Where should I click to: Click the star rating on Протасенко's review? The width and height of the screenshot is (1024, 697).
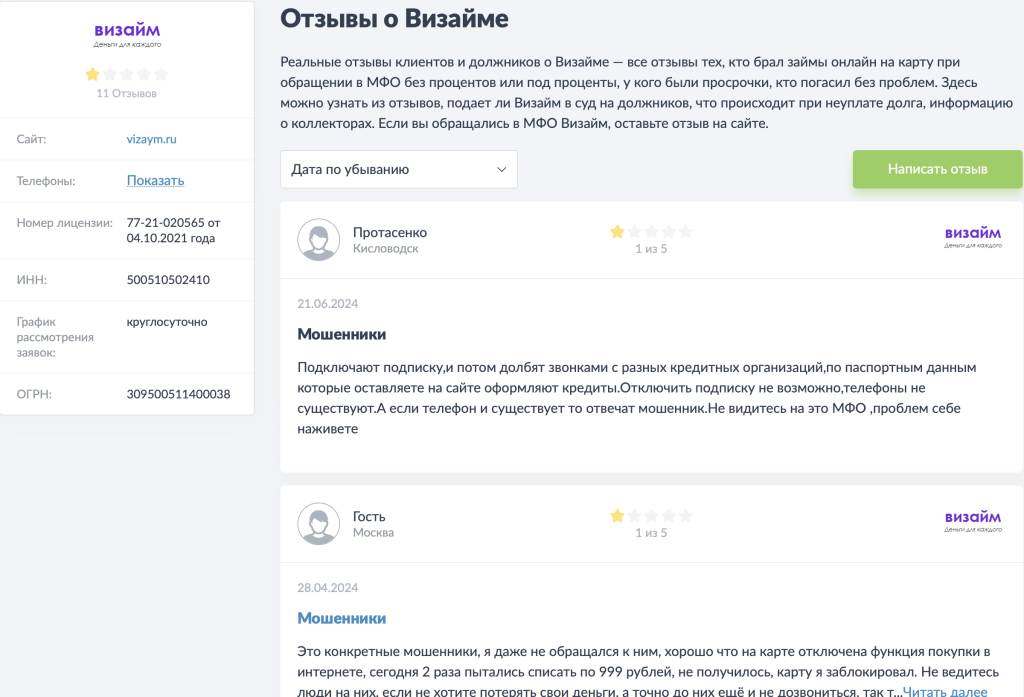pyautogui.click(x=651, y=232)
